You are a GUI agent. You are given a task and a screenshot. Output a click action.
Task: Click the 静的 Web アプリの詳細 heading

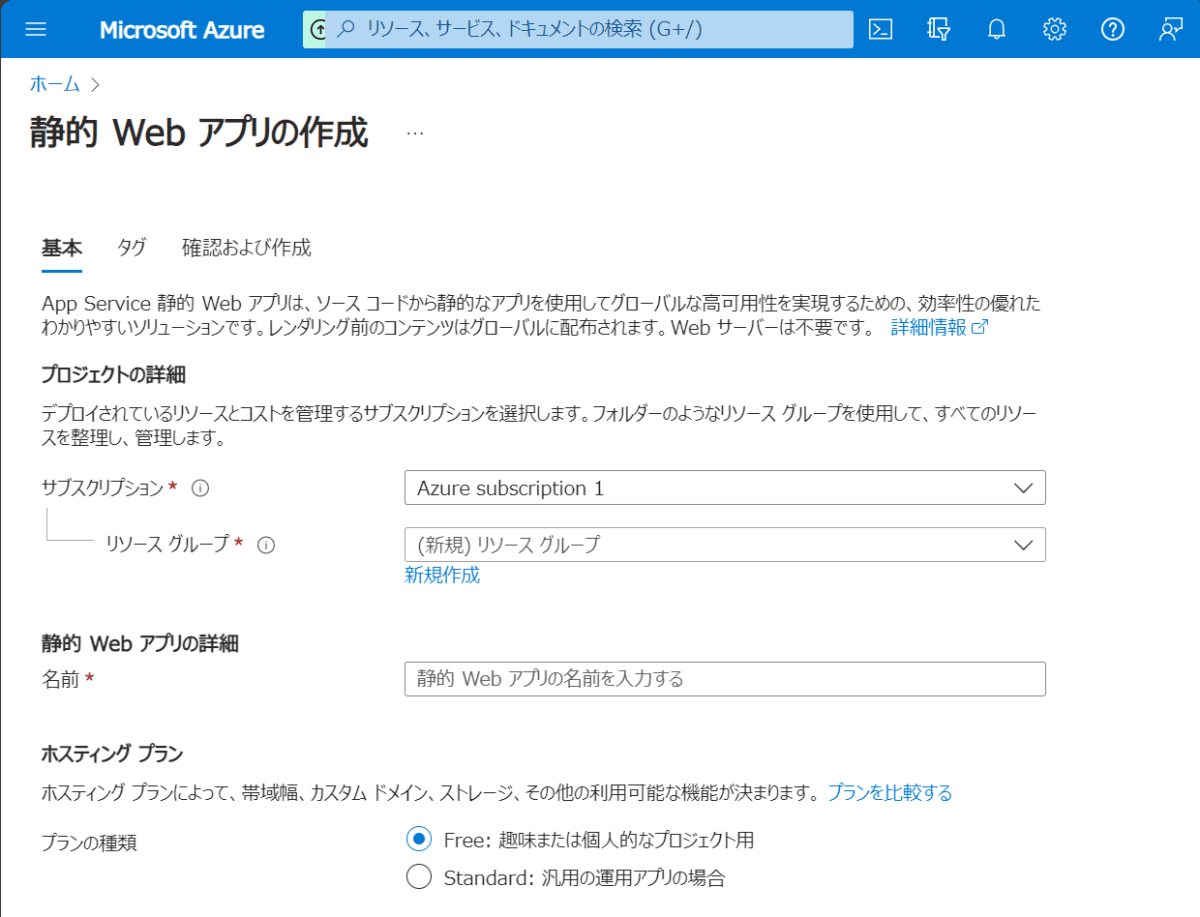tap(140, 643)
